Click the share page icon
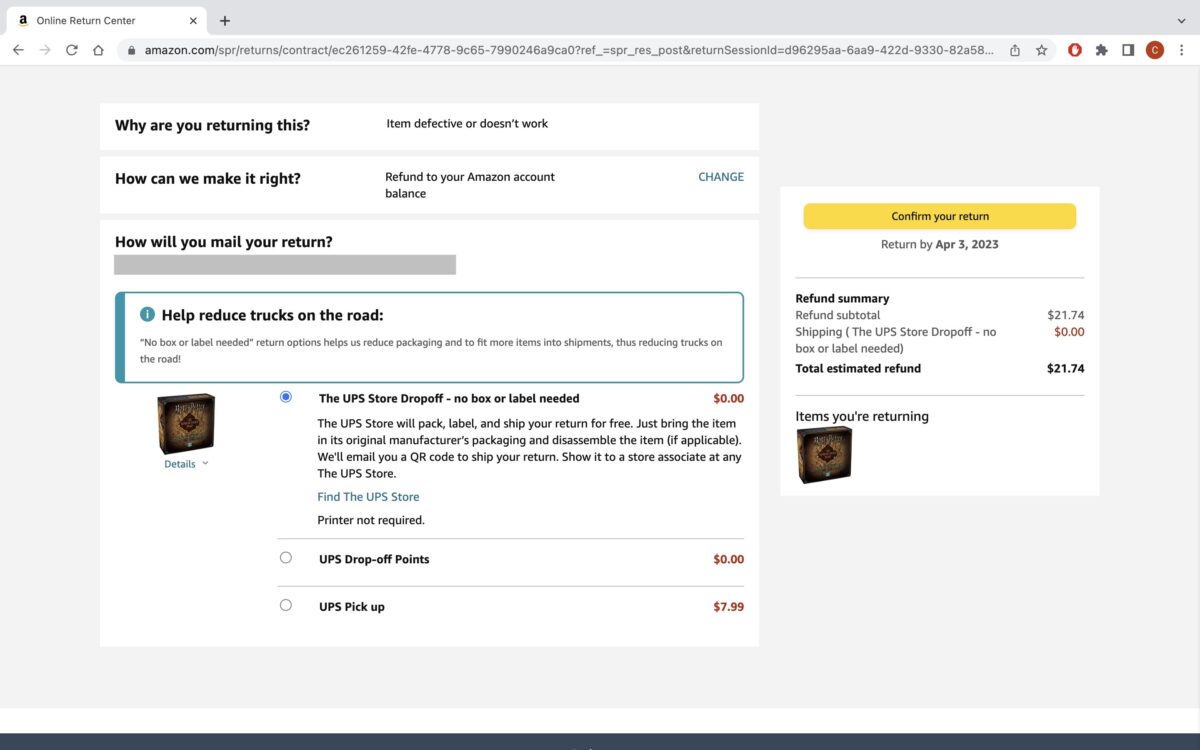The image size is (1200, 750). coord(1015,50)
